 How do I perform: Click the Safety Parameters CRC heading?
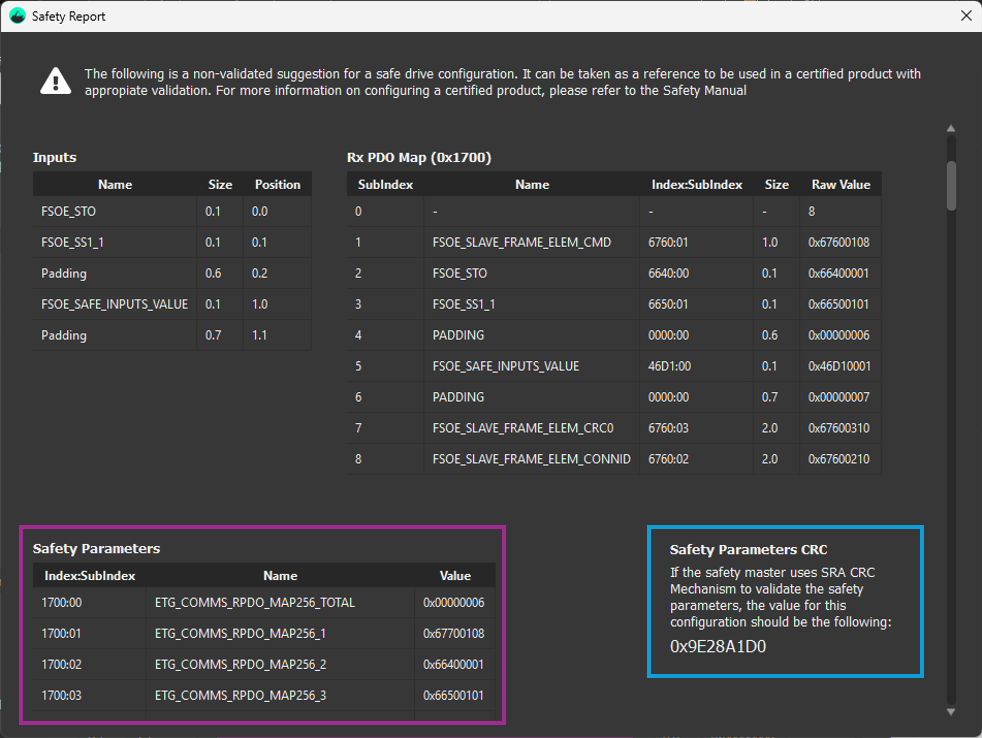point(748,549)
